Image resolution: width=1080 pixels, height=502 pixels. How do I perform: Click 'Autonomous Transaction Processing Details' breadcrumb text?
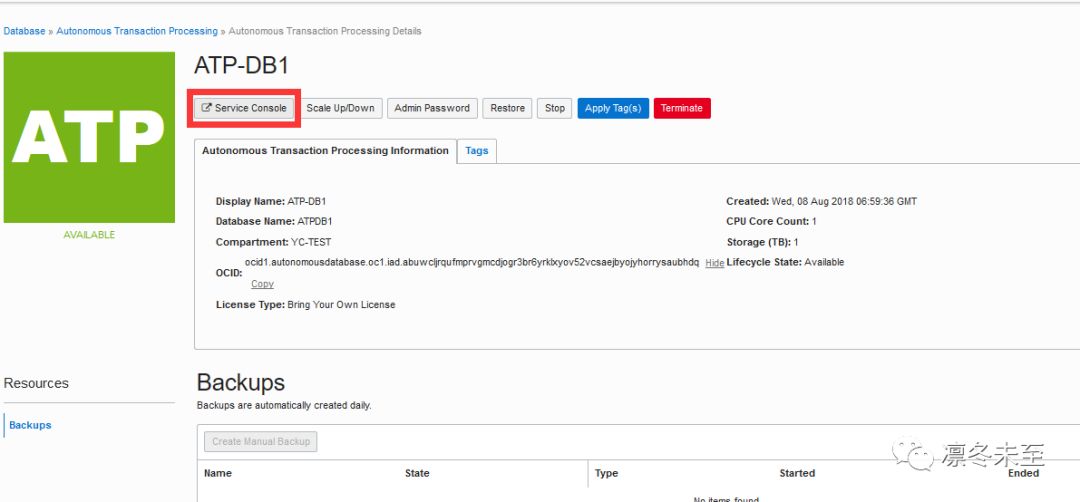click(x=325, y=31)
